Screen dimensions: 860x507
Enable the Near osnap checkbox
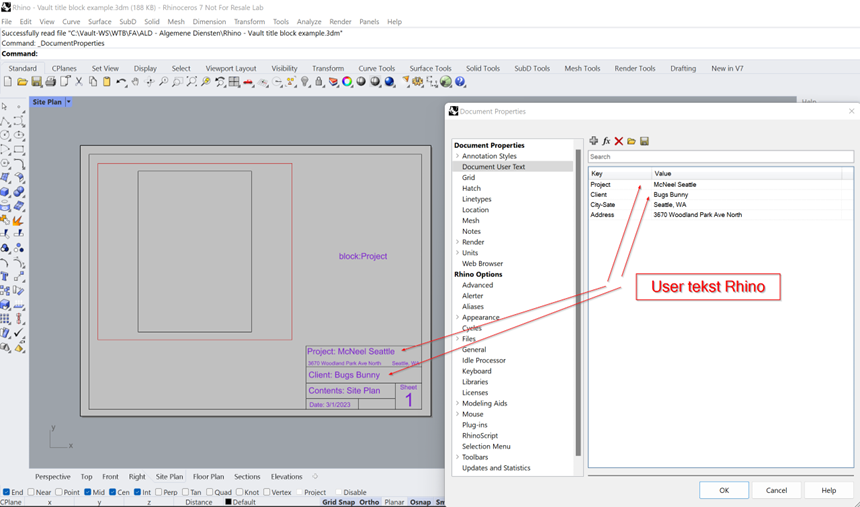tap(31, 492)
